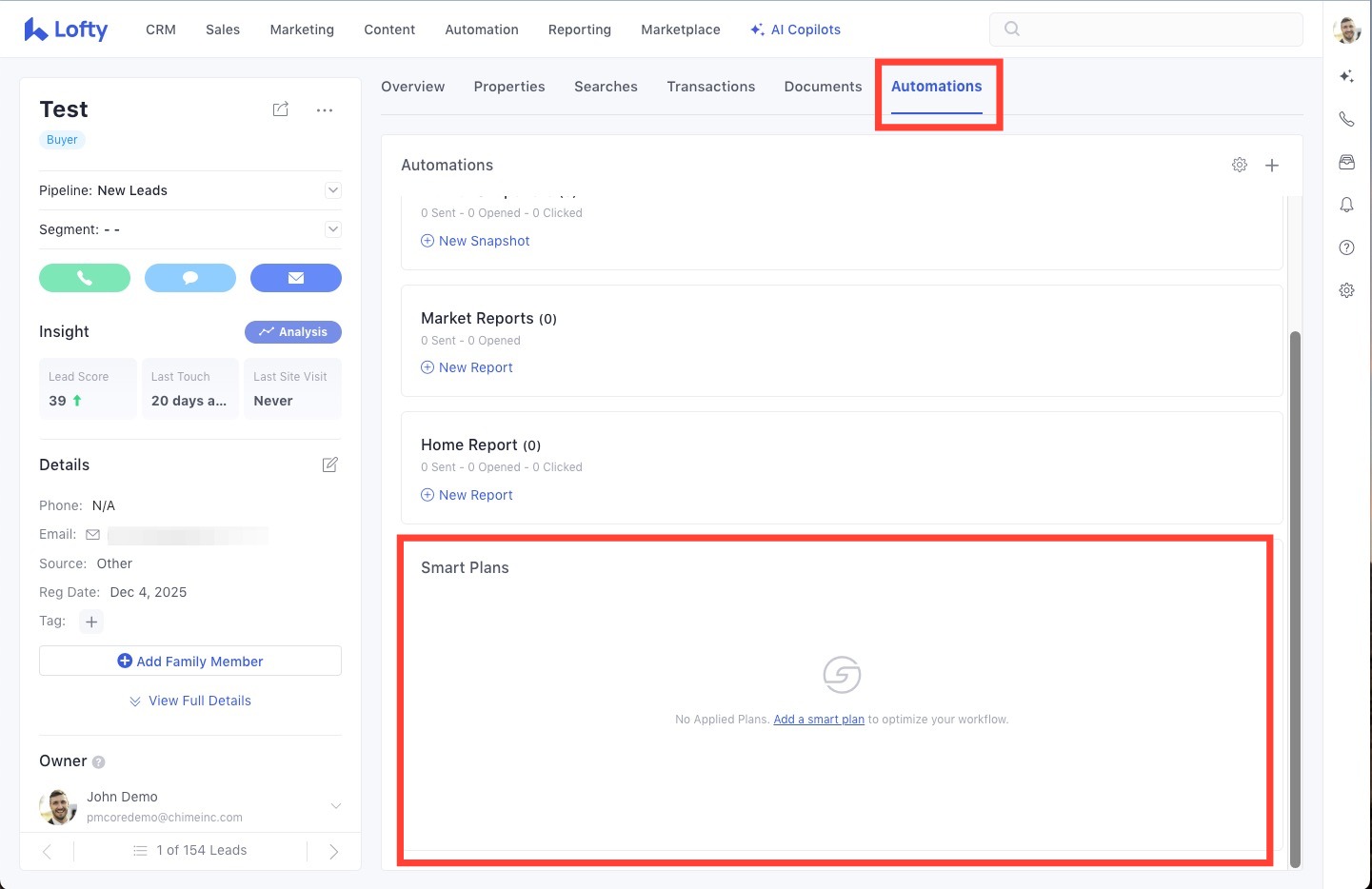Screen dimensions: 1372x889
Task: Click the Automations panel vertical scrollbar
Action: (1295, 600)
